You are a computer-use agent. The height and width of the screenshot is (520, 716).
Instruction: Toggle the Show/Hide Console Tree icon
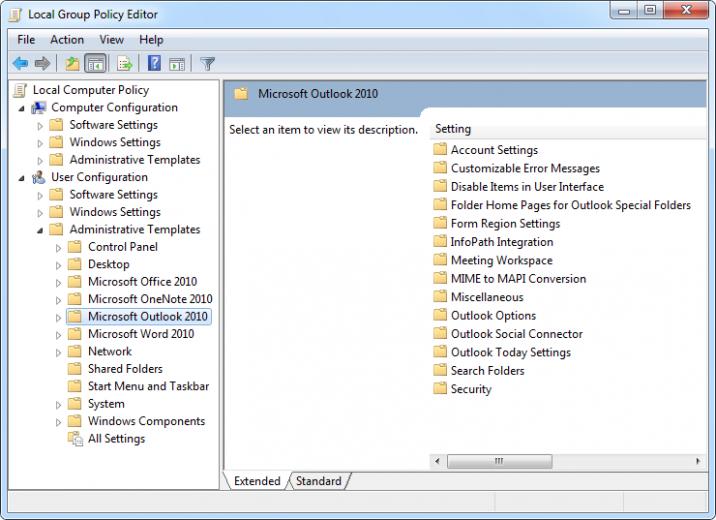click(95, 63)
